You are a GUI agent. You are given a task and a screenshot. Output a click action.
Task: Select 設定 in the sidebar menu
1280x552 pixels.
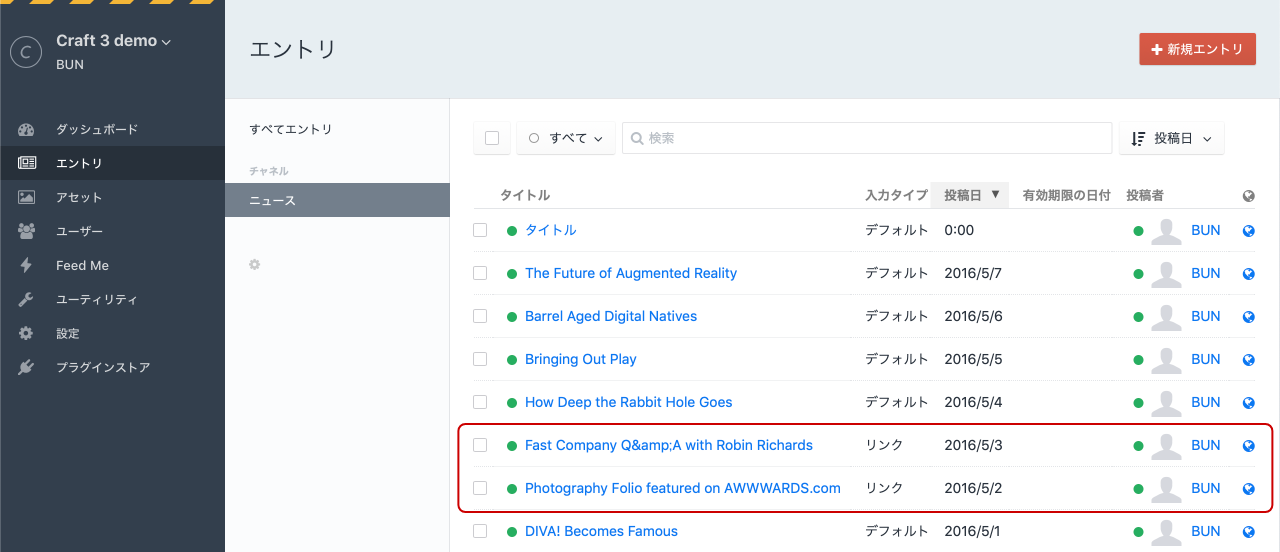click(68, 334)
